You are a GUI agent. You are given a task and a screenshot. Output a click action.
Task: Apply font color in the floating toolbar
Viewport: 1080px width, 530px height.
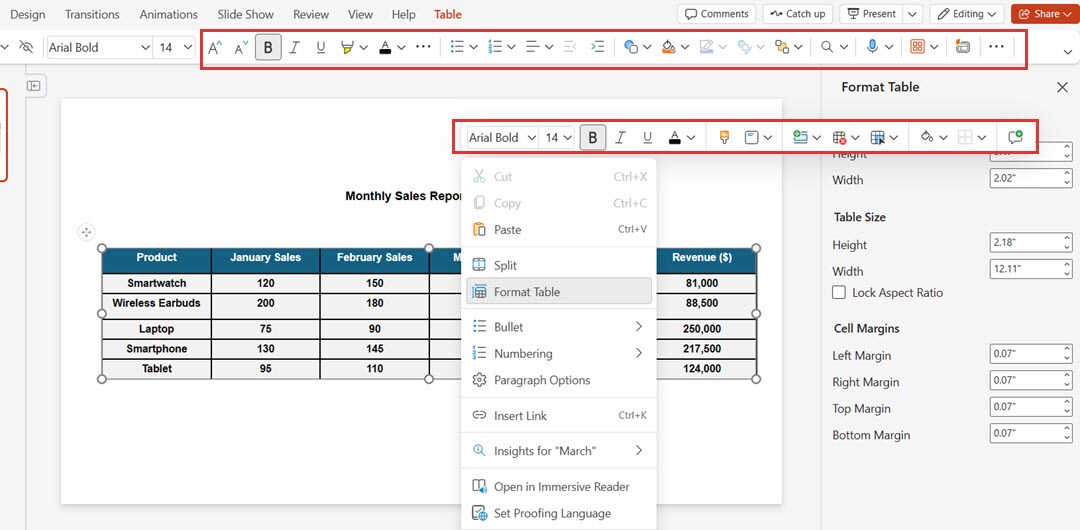675,138
